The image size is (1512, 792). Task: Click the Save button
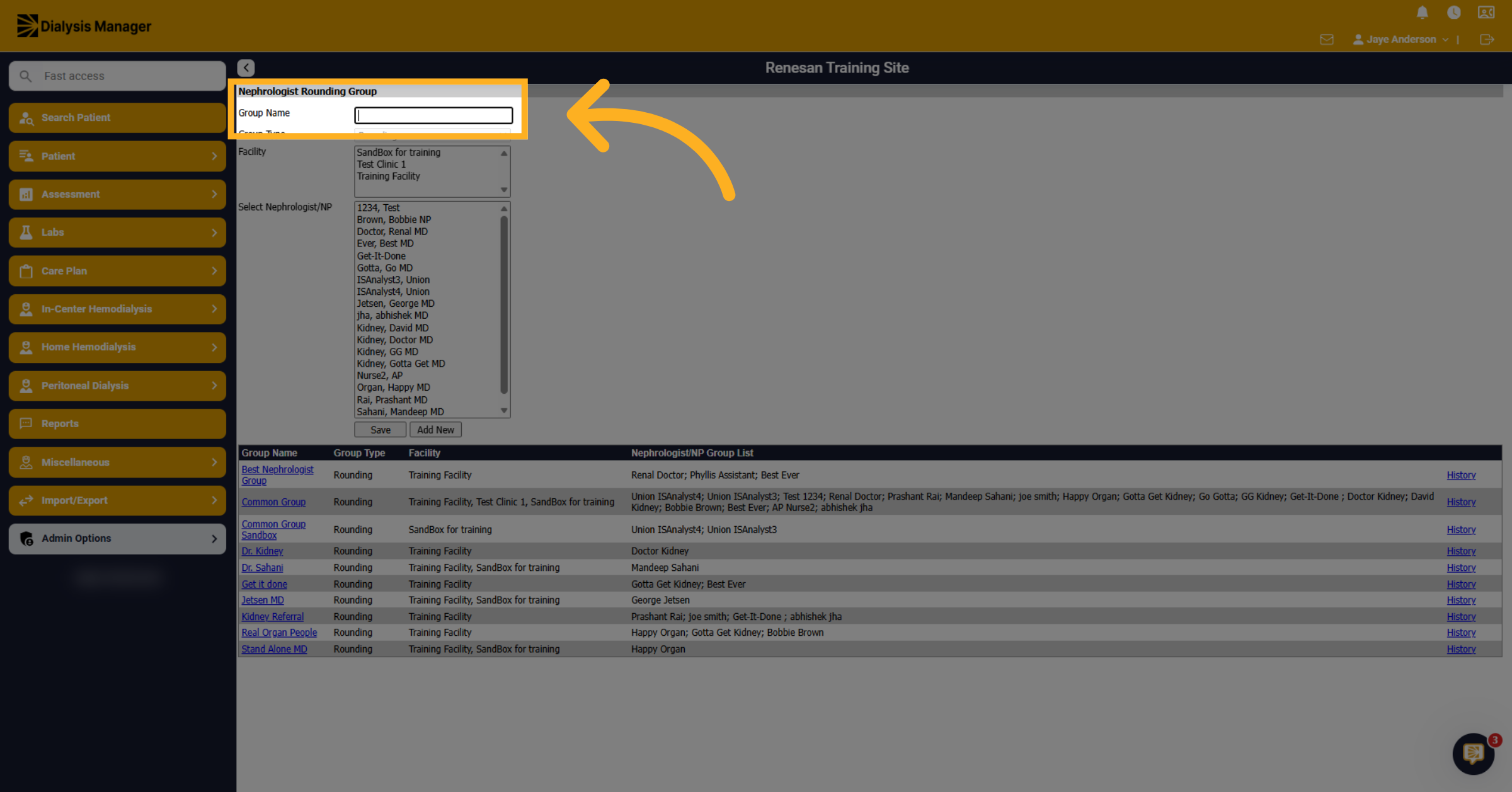[380, 430]
